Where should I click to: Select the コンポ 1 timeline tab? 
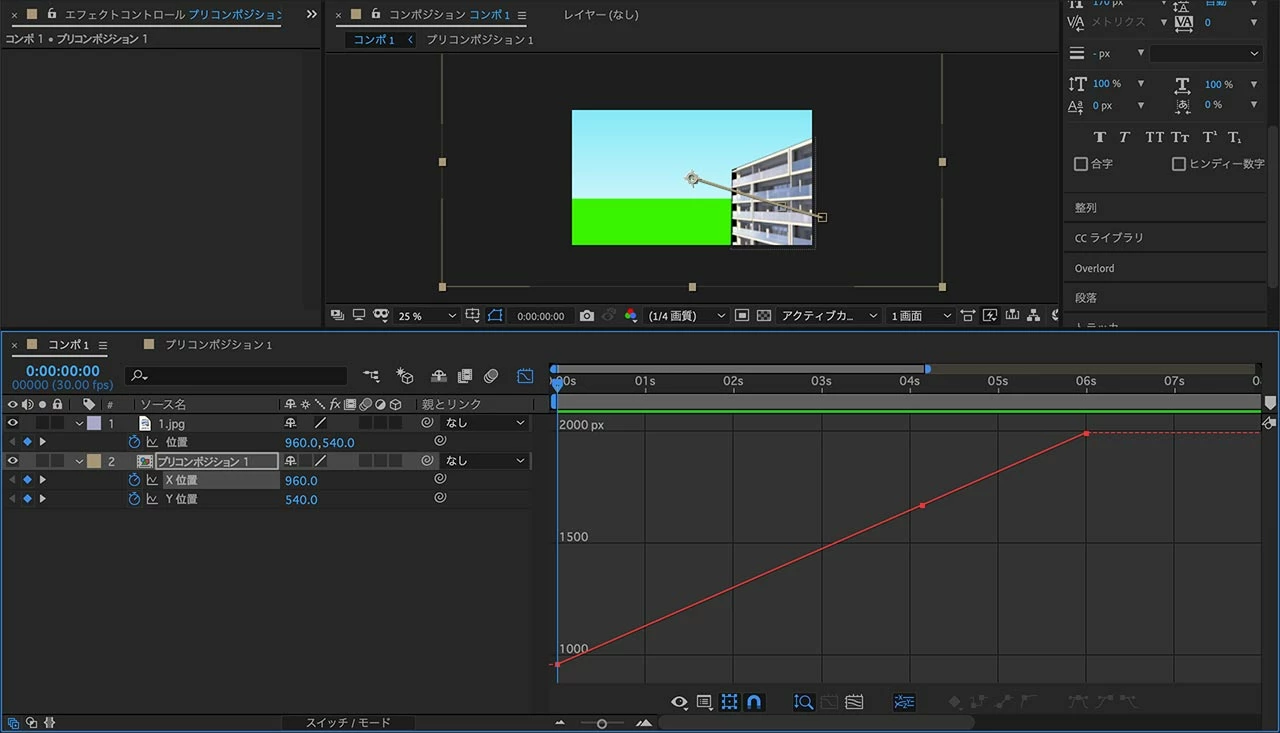69,345
